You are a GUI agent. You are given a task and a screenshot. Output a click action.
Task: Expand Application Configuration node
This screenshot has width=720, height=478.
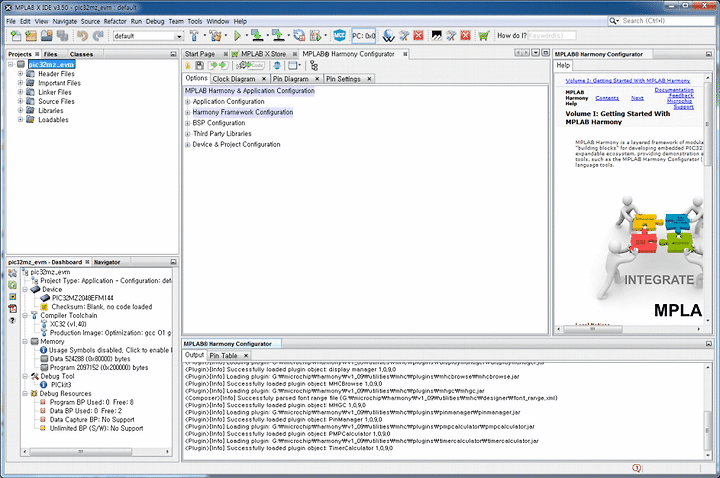pyautogui.click(x=187, y=101)
